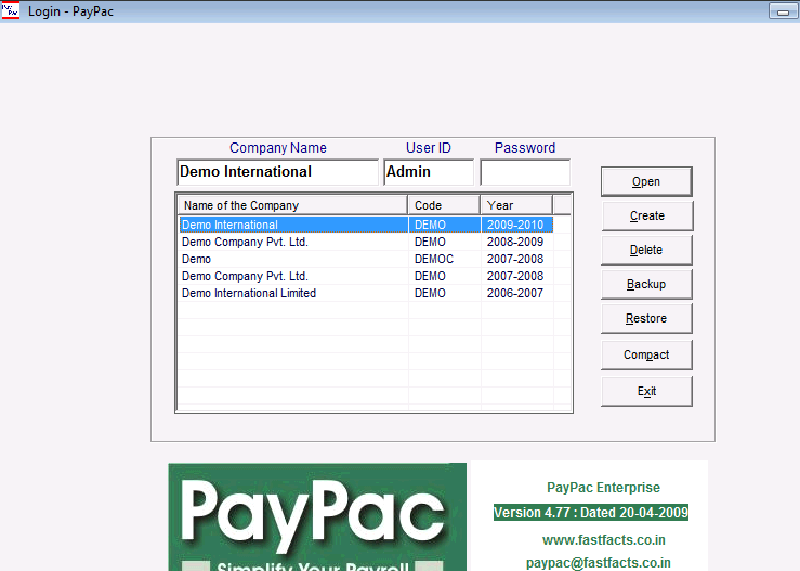Viewport: 800px width, 571px height.
Task: Sort by Name of the Company header
Action: 293,205
